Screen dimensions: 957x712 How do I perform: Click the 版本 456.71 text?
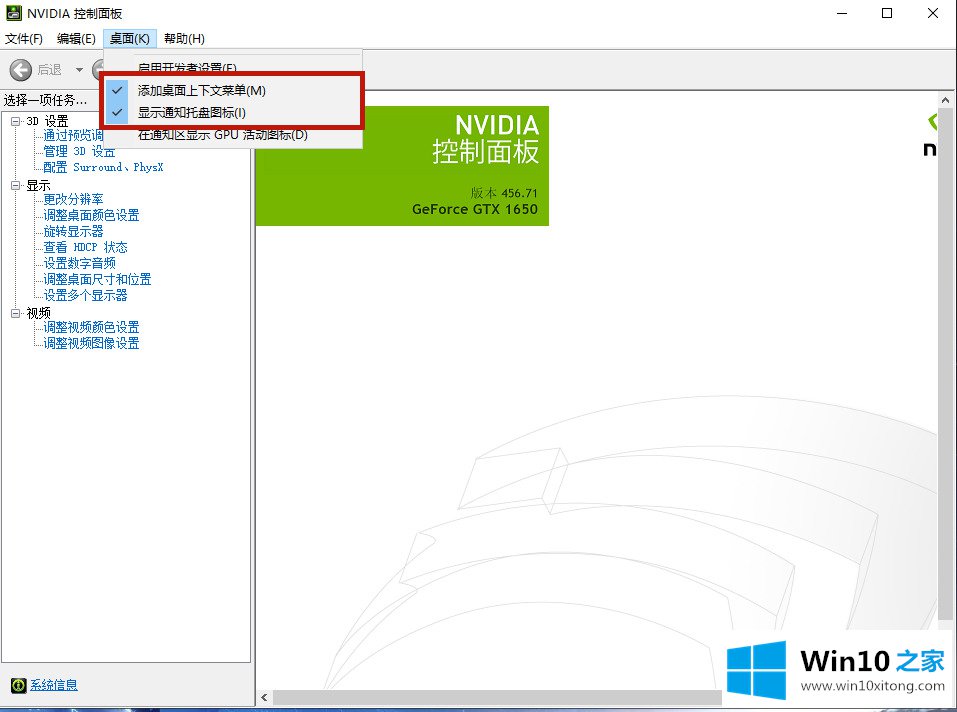click(x=504, y=193)
